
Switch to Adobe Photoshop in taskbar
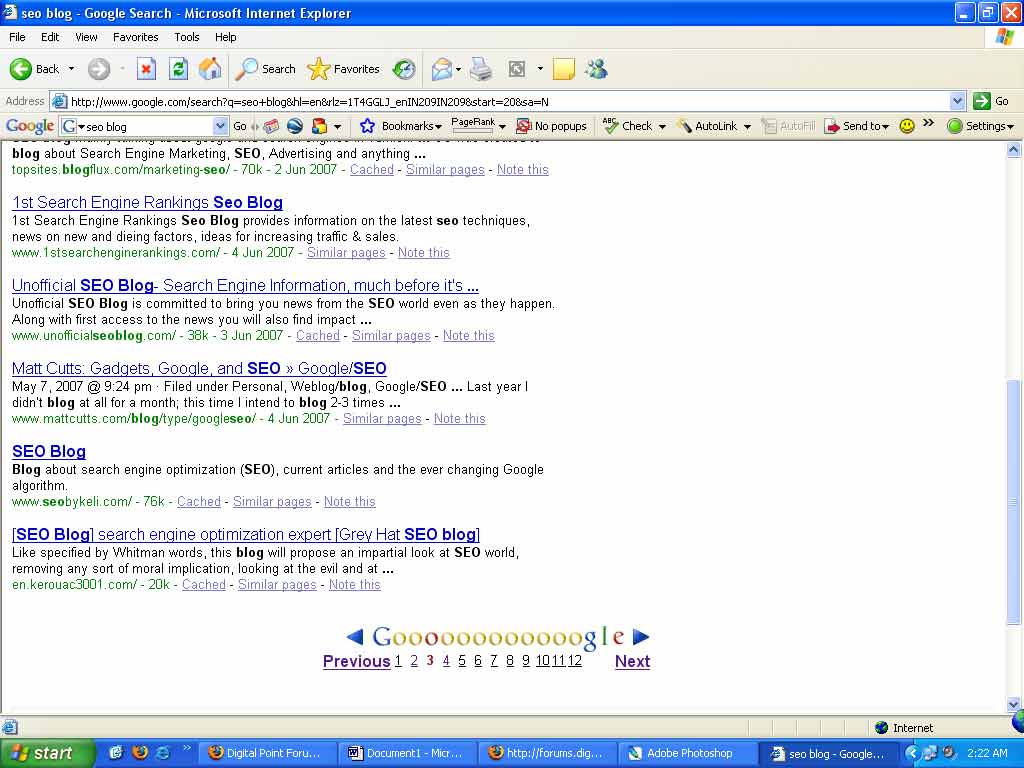click(x=686, y=753)
